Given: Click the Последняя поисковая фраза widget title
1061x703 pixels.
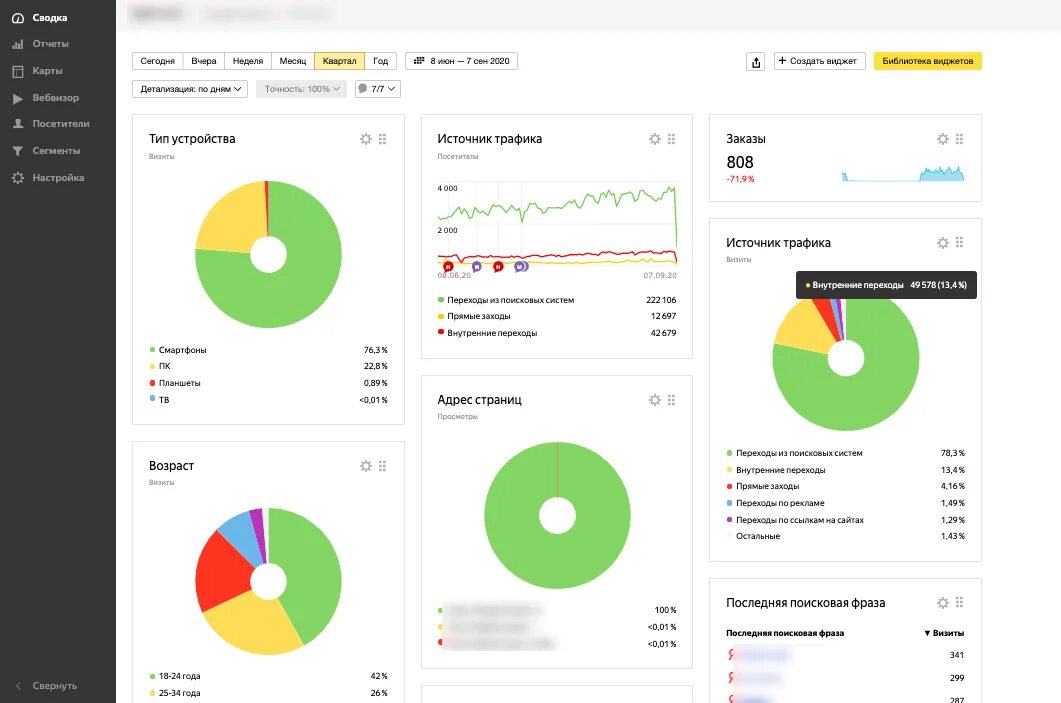Looking at the screenshot, I should pyautogui.click(x=805, y=603).
